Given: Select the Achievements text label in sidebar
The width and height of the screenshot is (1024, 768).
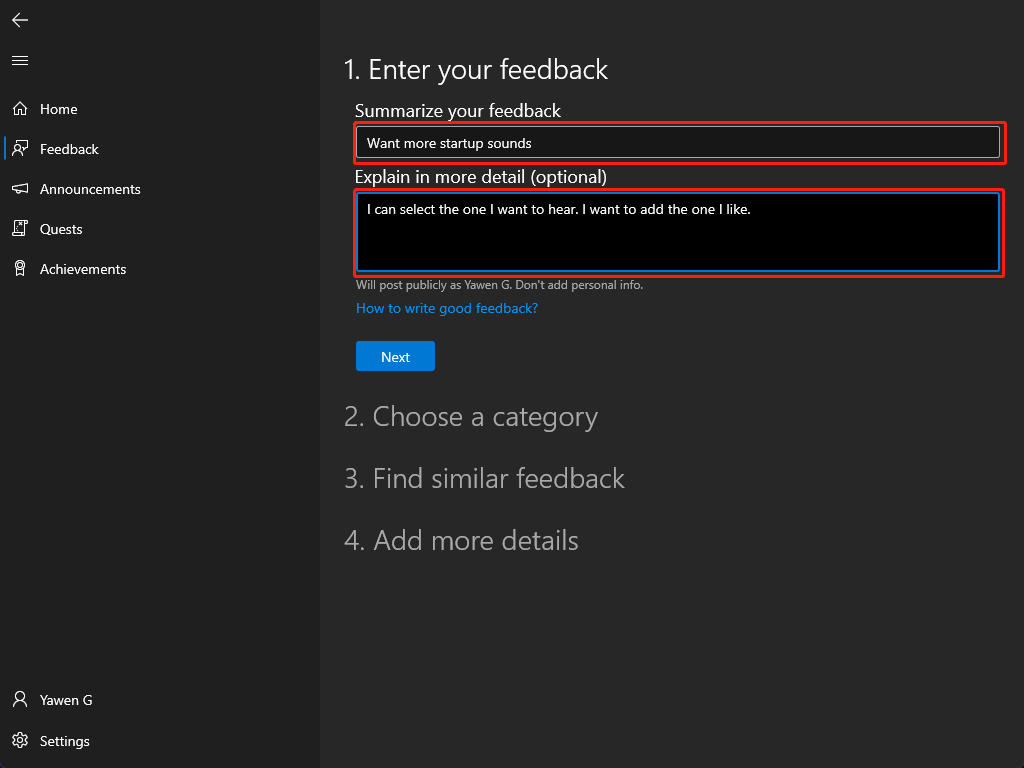Looking at the screenshot, I should 83,269.
